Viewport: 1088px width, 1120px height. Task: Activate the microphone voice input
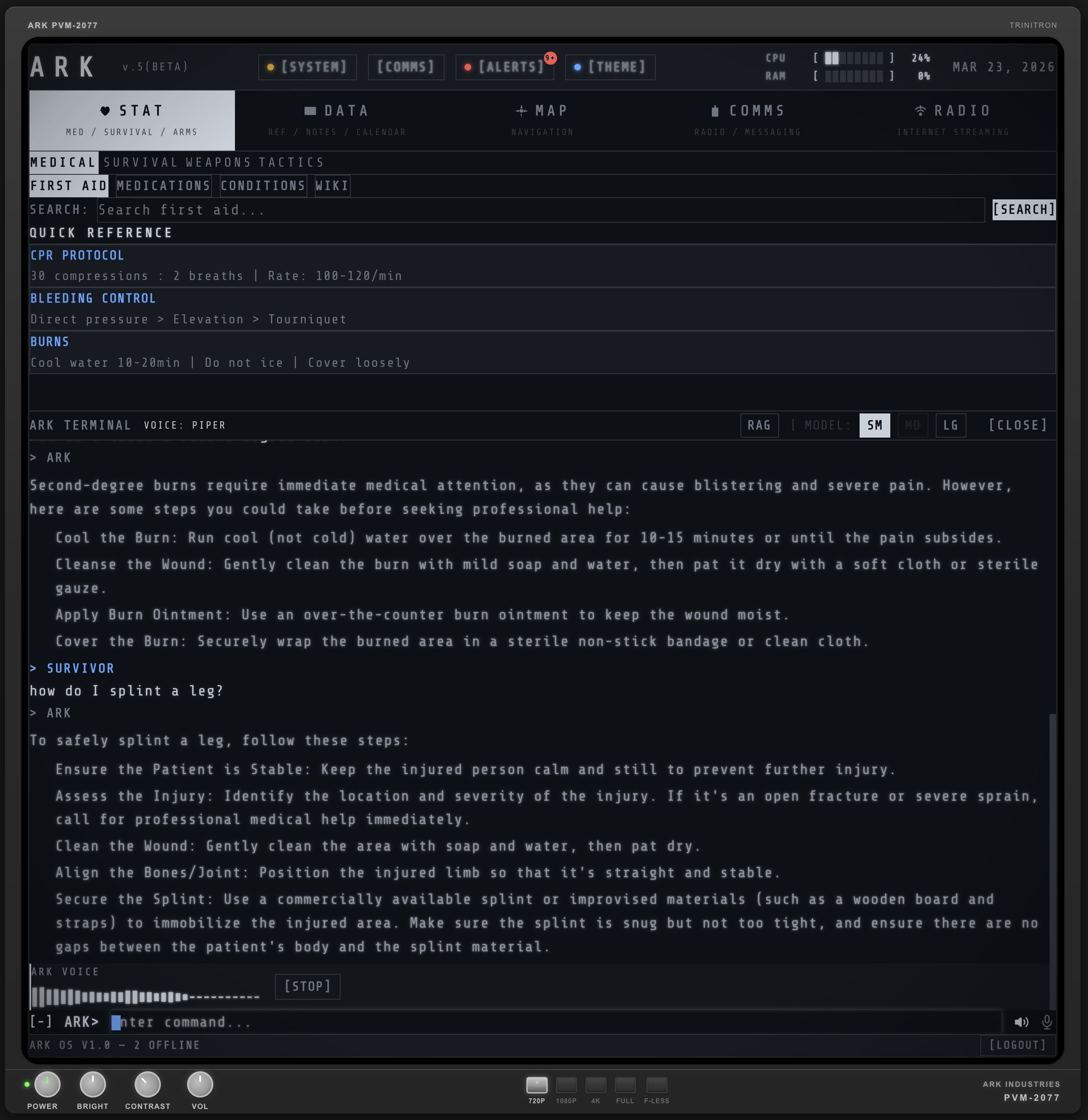pyautogui.click(x=1047, y=1022)
